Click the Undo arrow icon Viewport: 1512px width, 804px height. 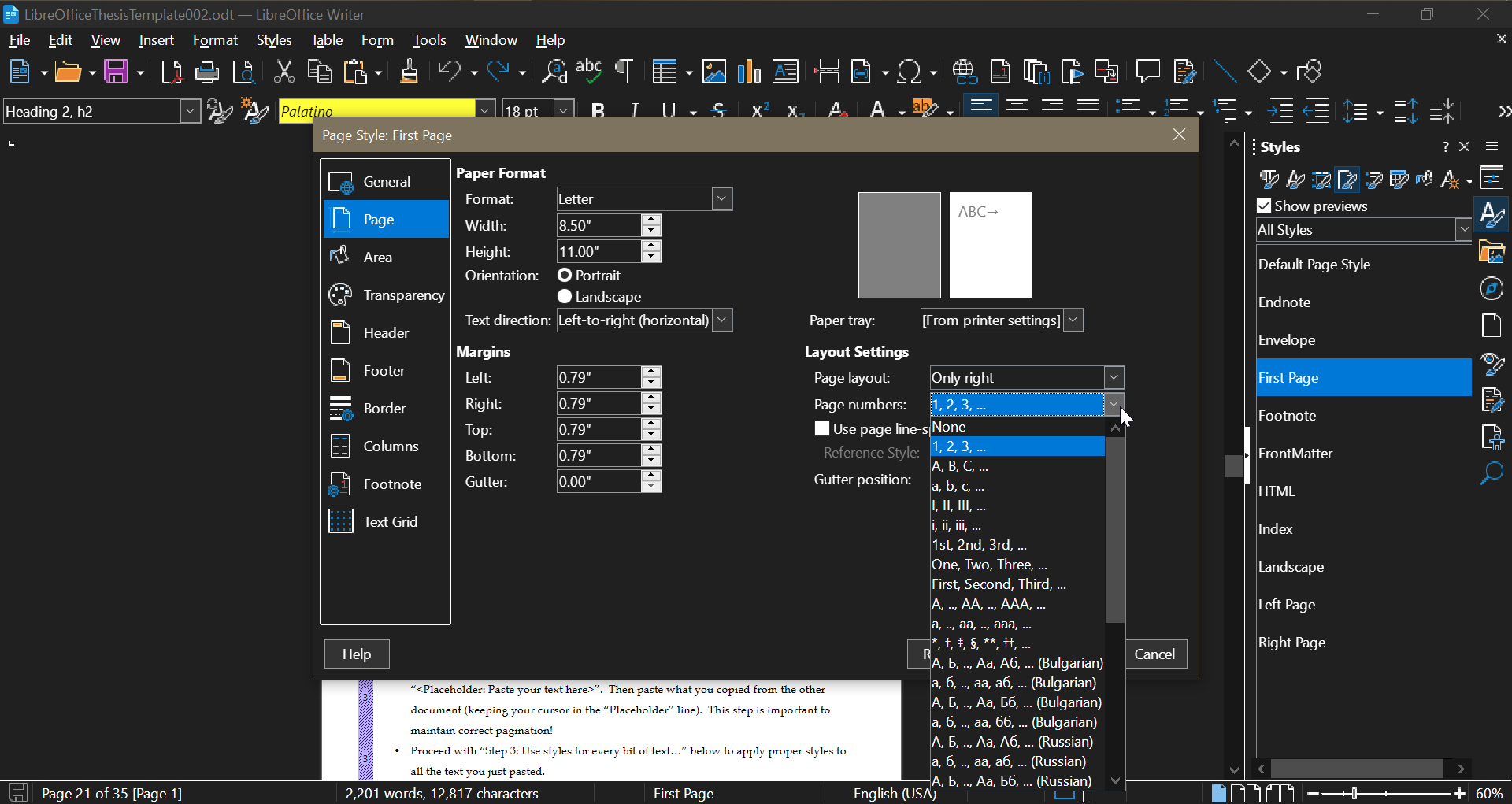click(449, 72)
